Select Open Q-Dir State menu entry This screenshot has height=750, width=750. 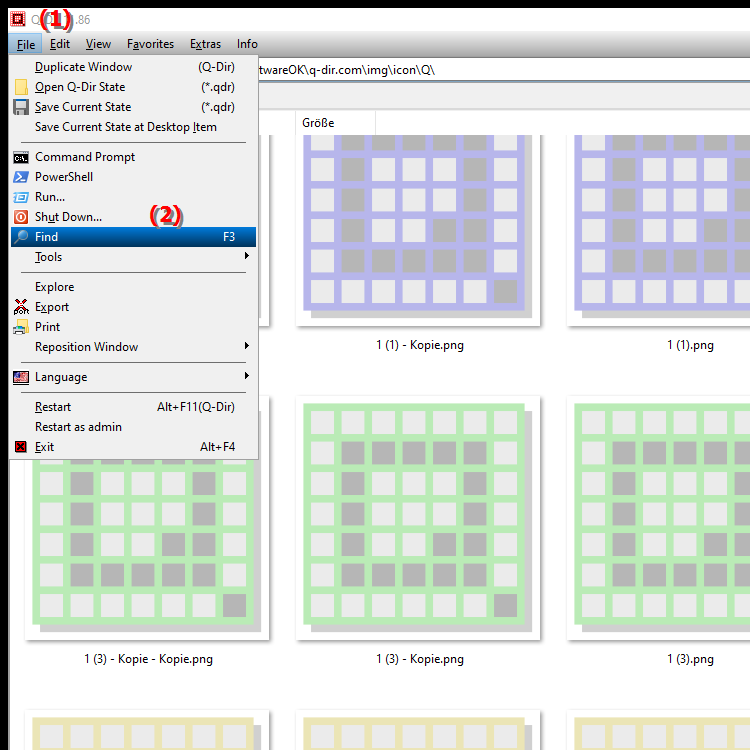click(133, 87)
